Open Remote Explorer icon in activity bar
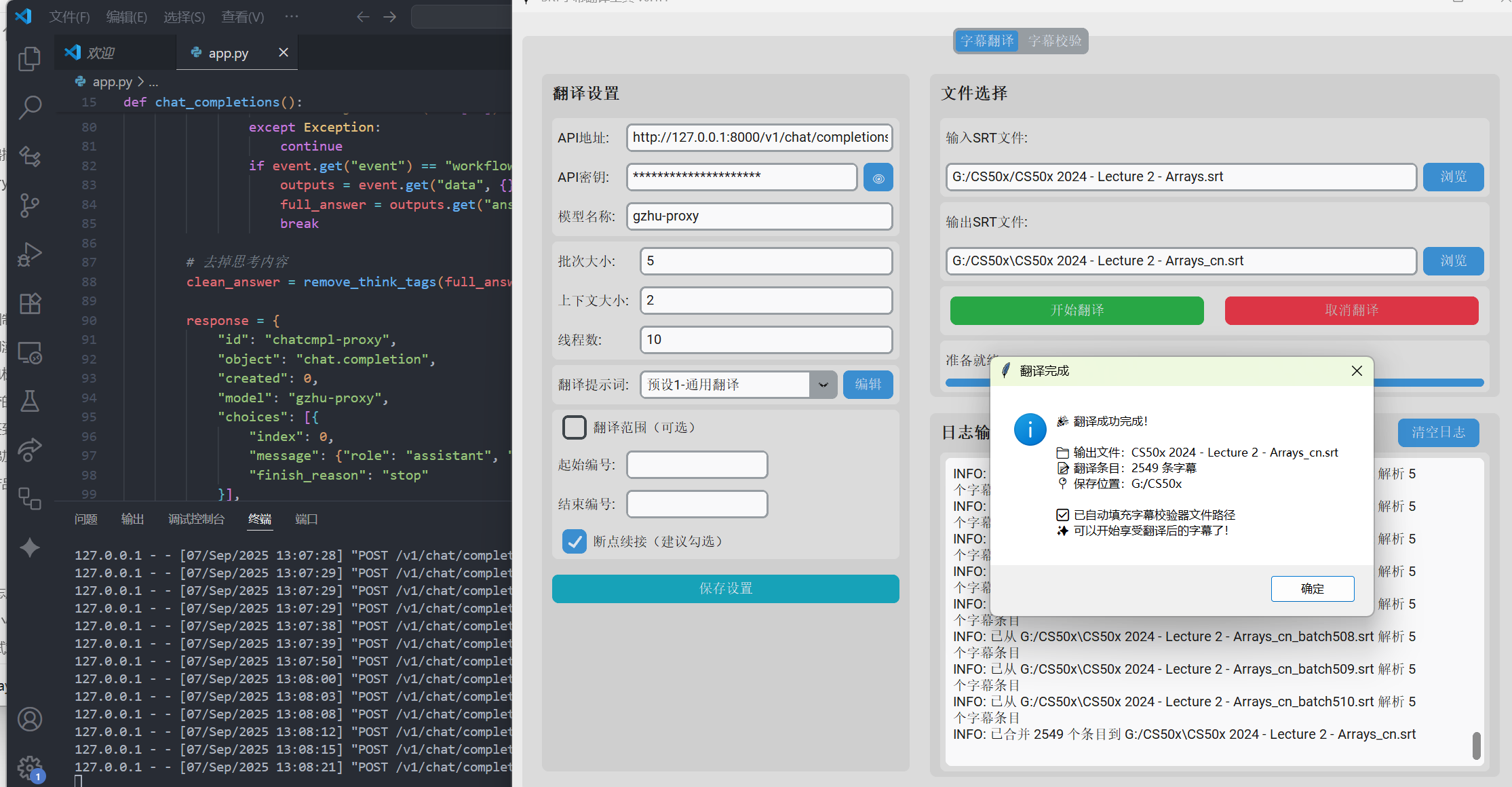Screen dimensions: 1512x787 30,352
